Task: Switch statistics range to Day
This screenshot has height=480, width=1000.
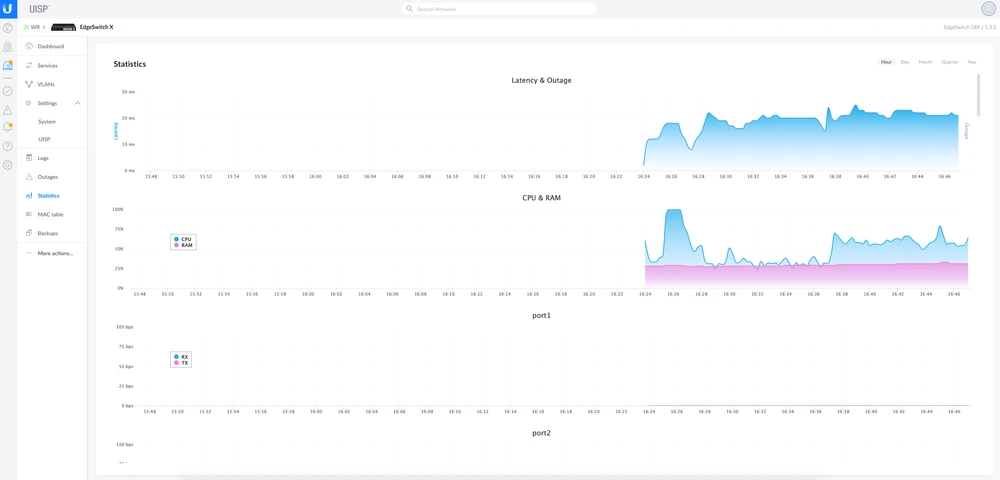Action: click(905, 62)
